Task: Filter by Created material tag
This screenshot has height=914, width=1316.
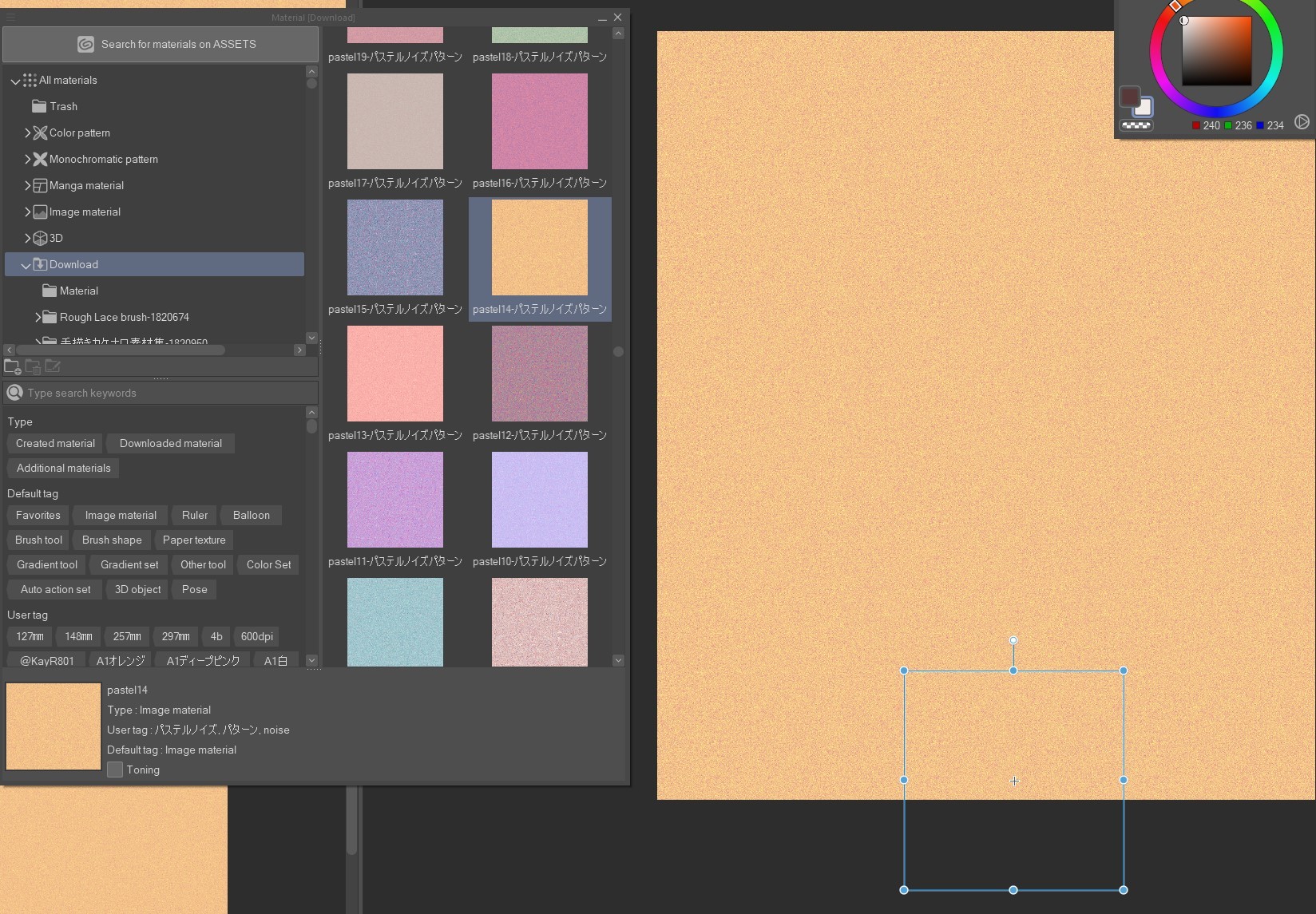Action: [55, 444]
